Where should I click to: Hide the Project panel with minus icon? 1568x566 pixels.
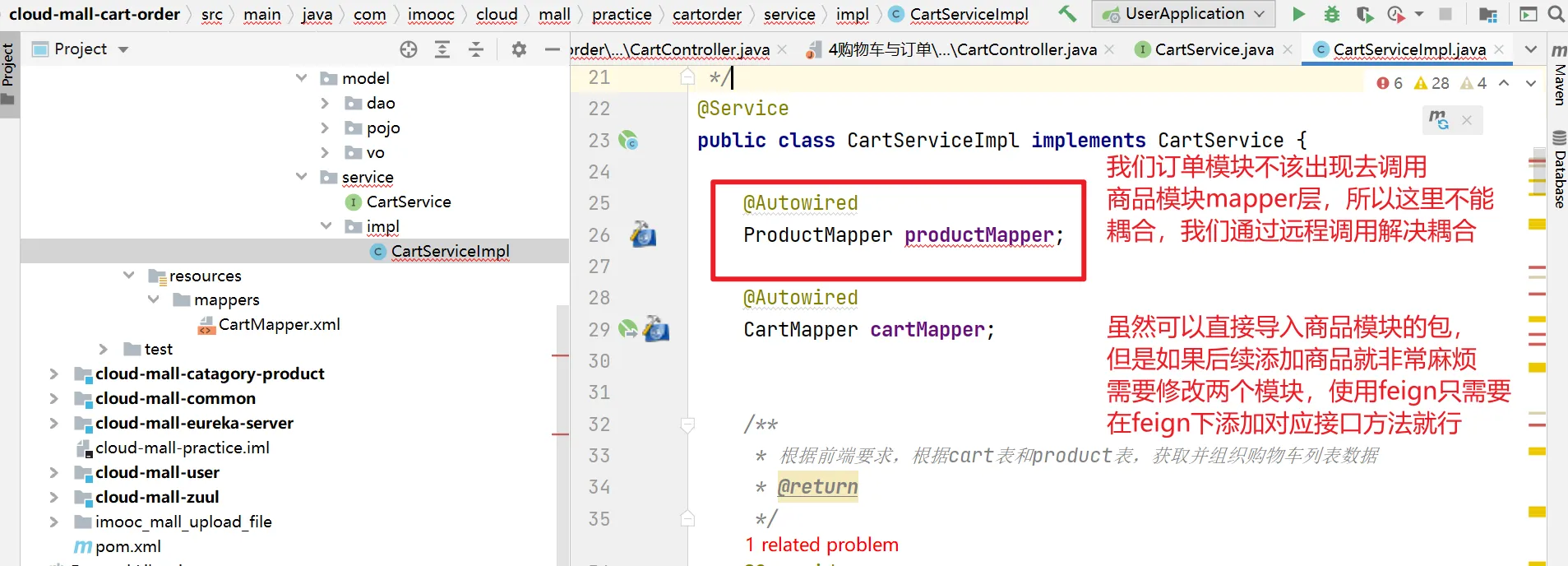pyautogui.click(x=553, y=49)
